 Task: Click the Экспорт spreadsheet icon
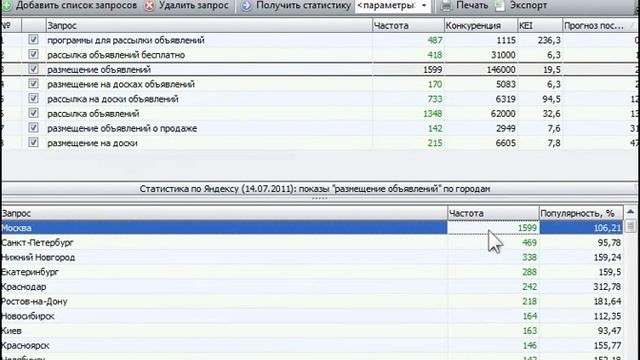point(500,6)
